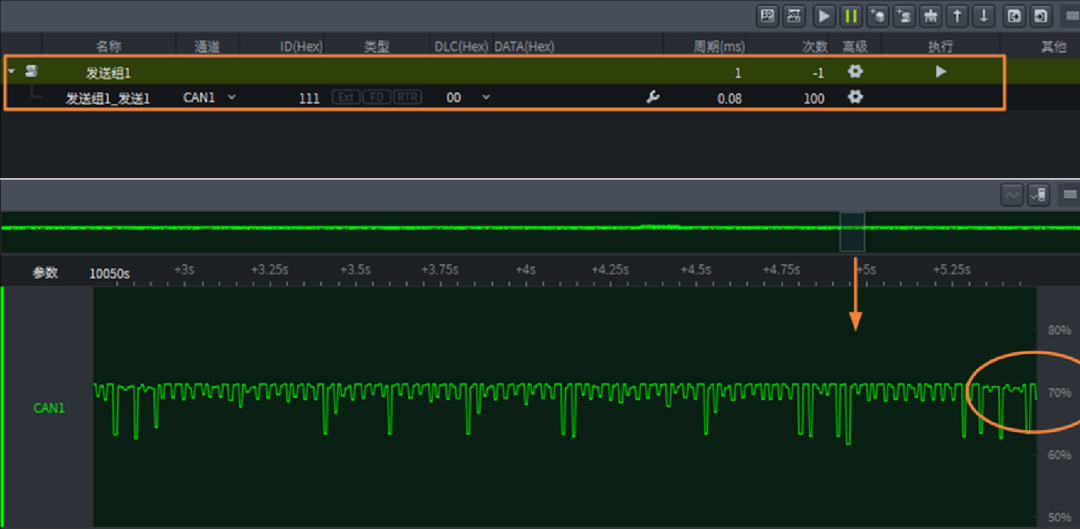Screen dimensions: 1080x529
Task: Click the 名称 column header
Action: click(108, 46)
